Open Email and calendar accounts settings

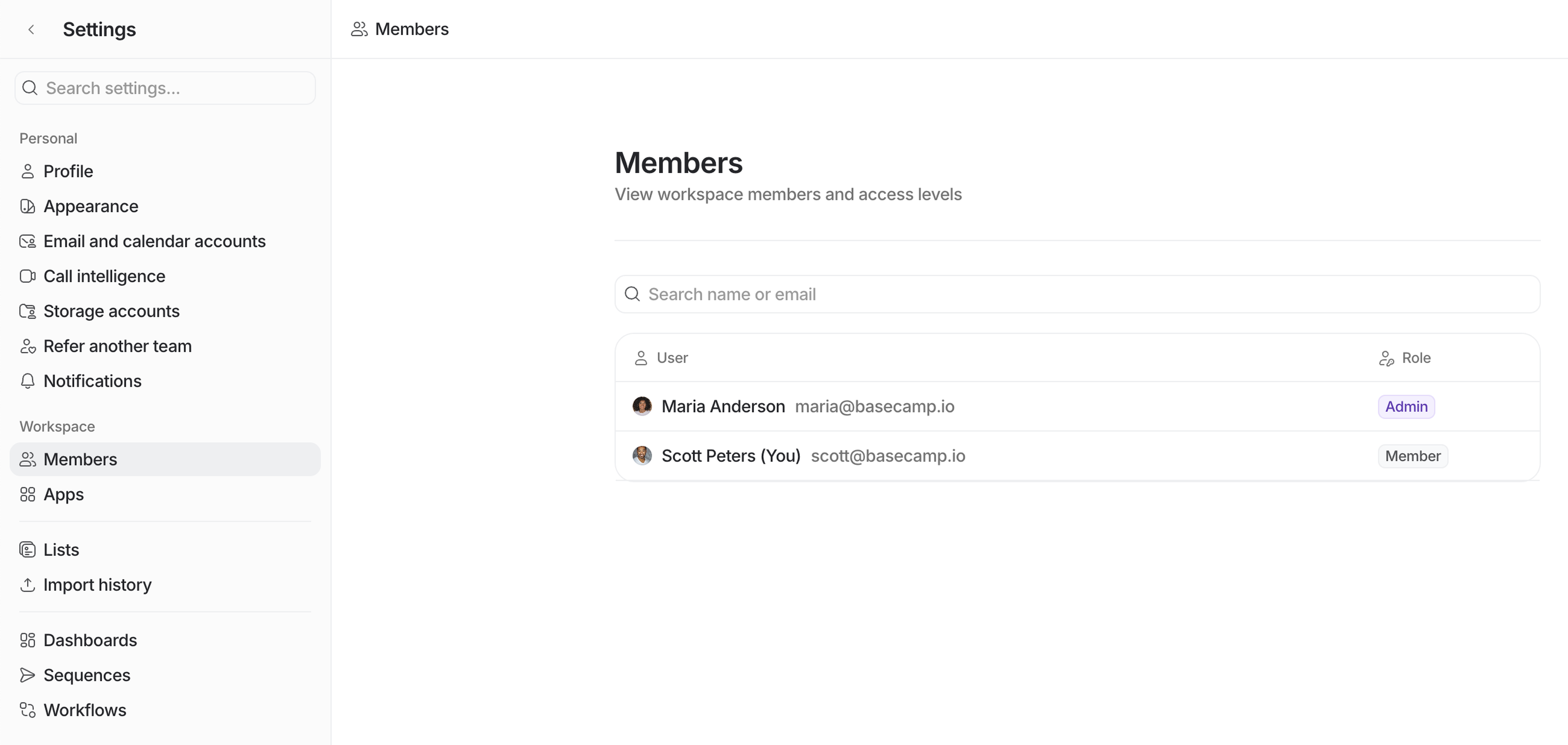[154, 242]
